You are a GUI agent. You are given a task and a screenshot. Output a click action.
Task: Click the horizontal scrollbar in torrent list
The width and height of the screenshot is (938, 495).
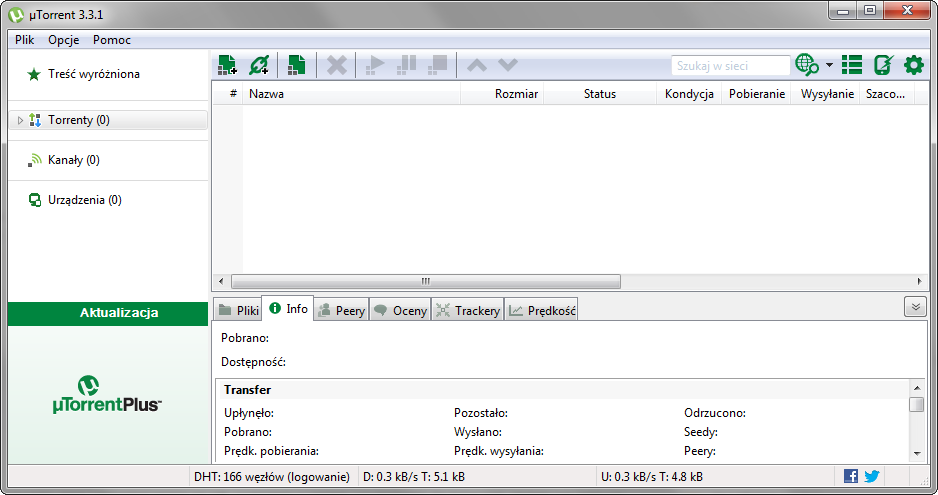425,281
